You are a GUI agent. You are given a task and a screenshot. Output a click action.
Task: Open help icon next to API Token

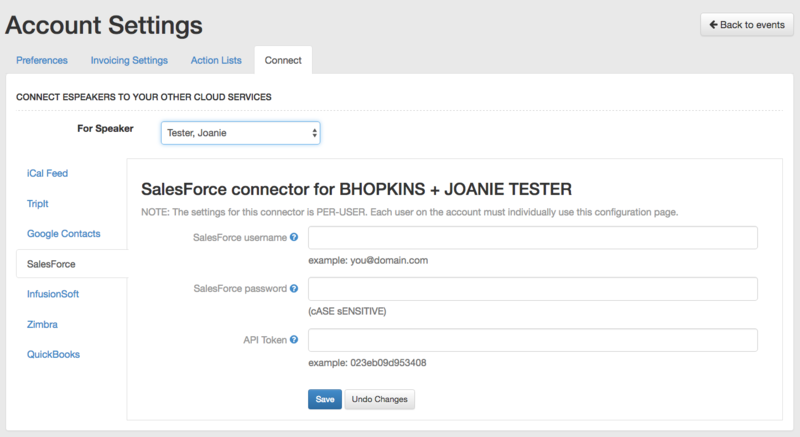[294, 339]
